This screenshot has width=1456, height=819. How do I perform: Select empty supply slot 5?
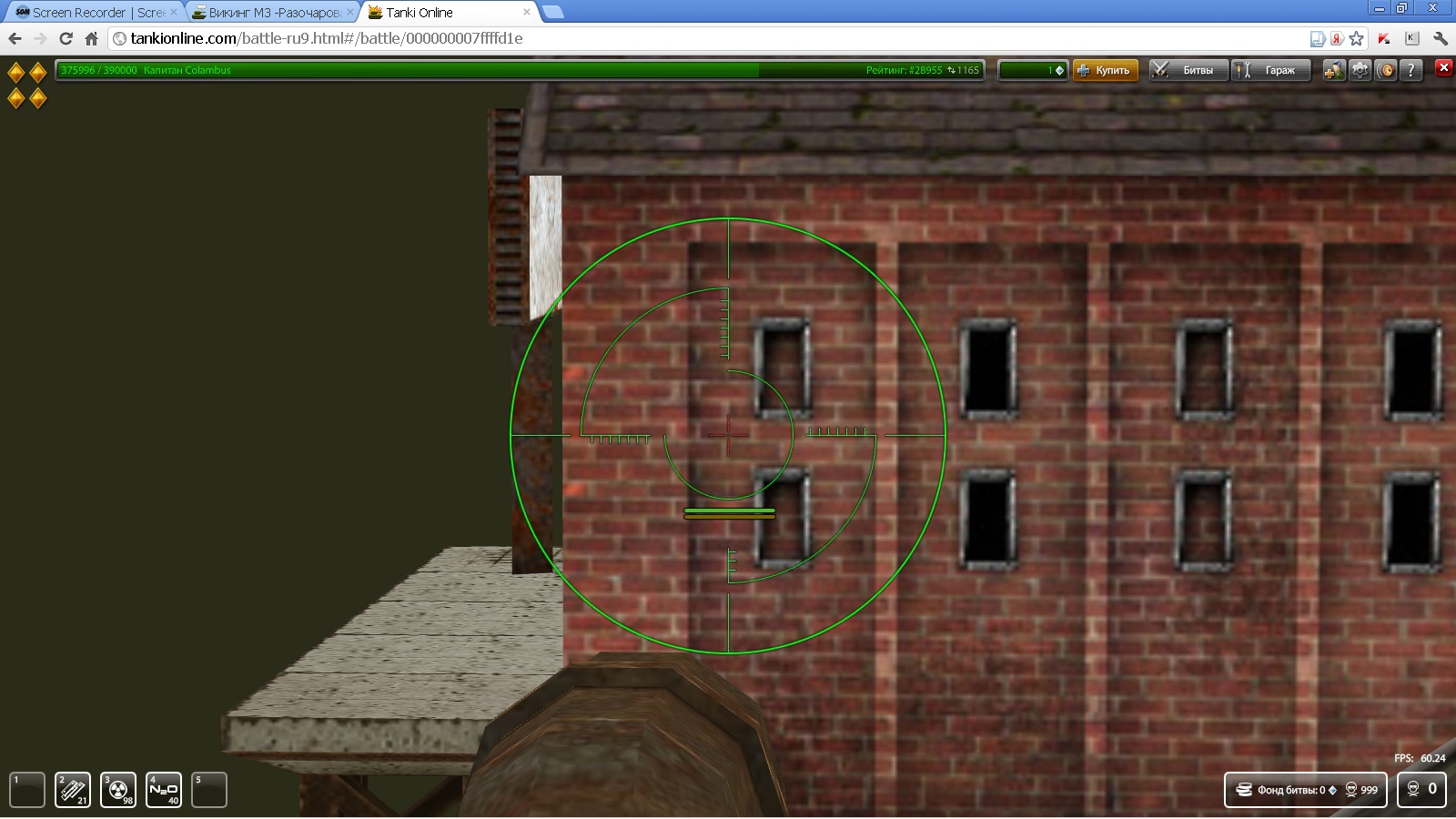(209, 790)
